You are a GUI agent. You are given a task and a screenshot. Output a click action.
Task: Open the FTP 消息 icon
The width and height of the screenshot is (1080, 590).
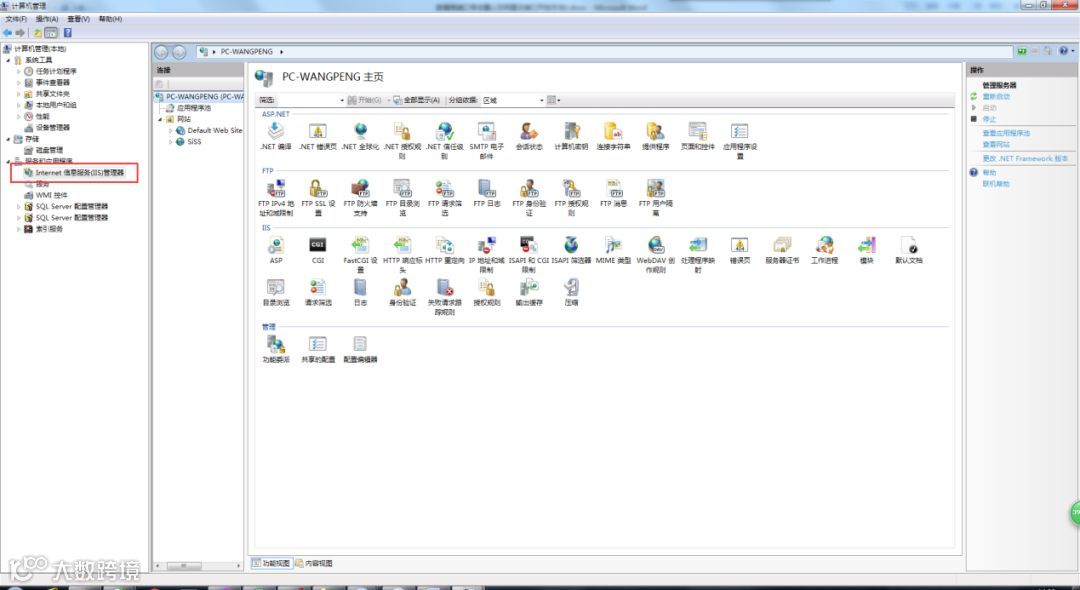(x=613, y=188)
